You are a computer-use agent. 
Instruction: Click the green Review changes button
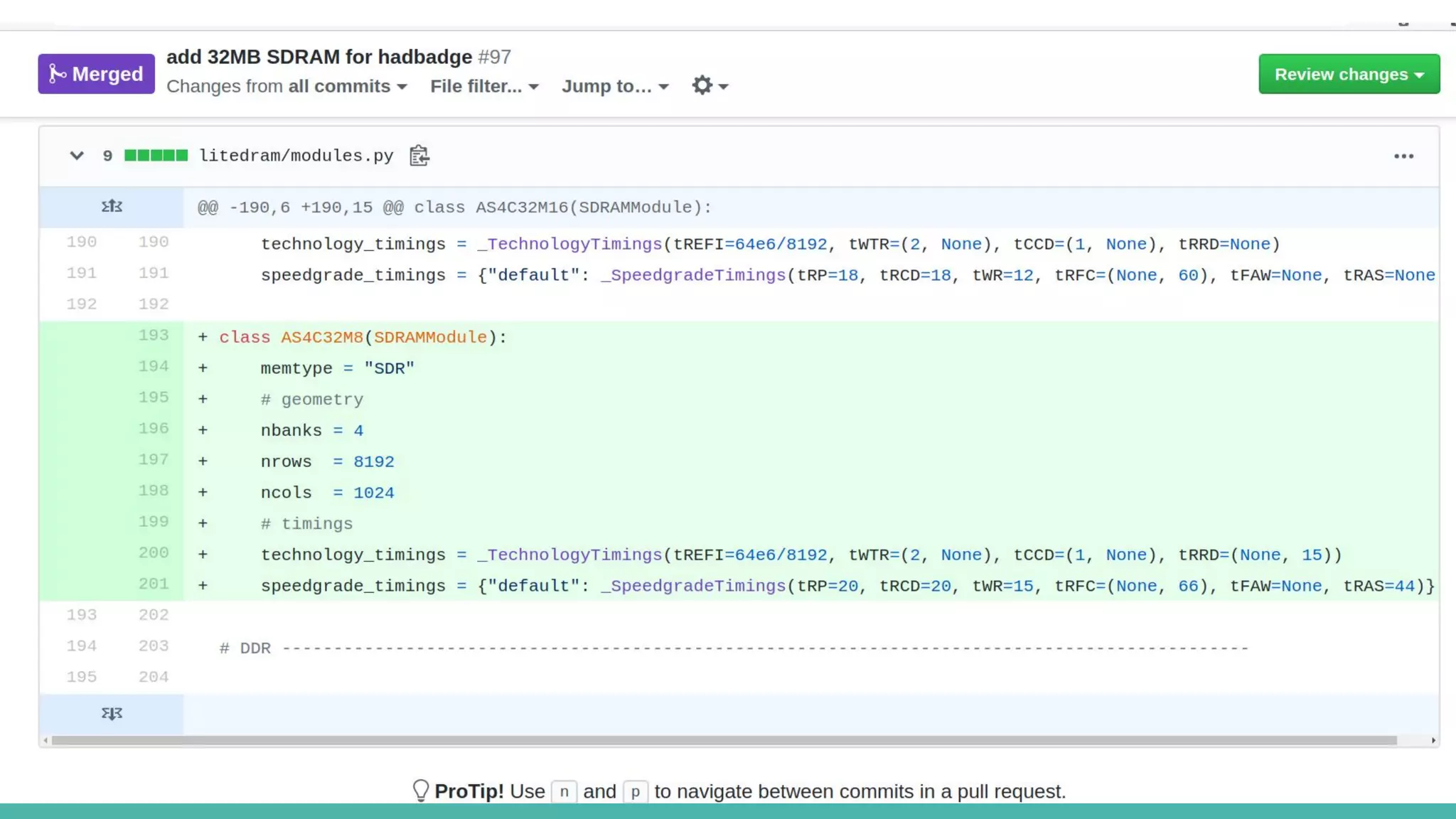(1349, 74)
